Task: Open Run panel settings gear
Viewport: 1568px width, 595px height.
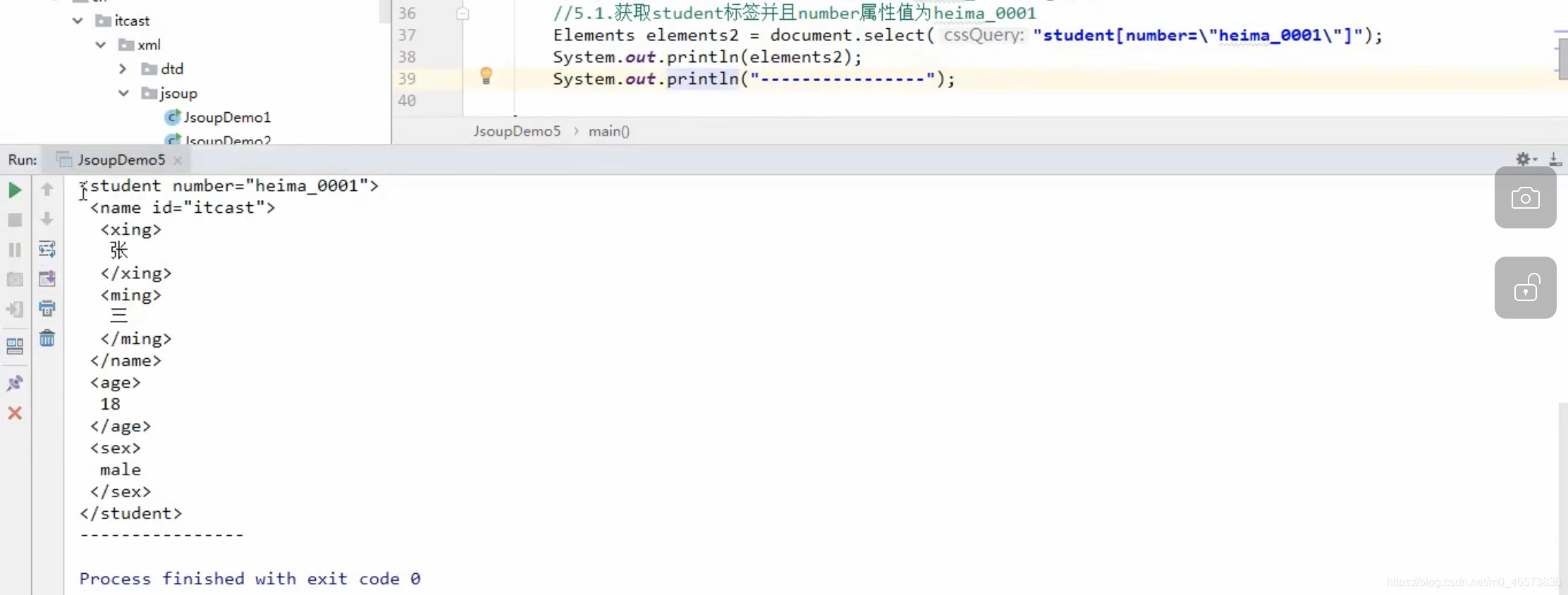Action: [1526, 159]
